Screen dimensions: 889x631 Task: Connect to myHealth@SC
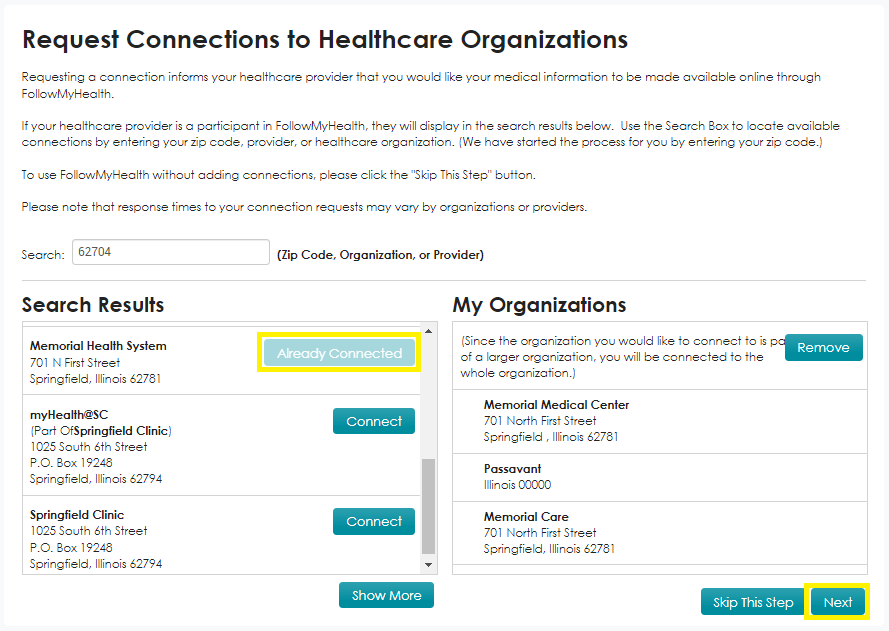[373, 421]
